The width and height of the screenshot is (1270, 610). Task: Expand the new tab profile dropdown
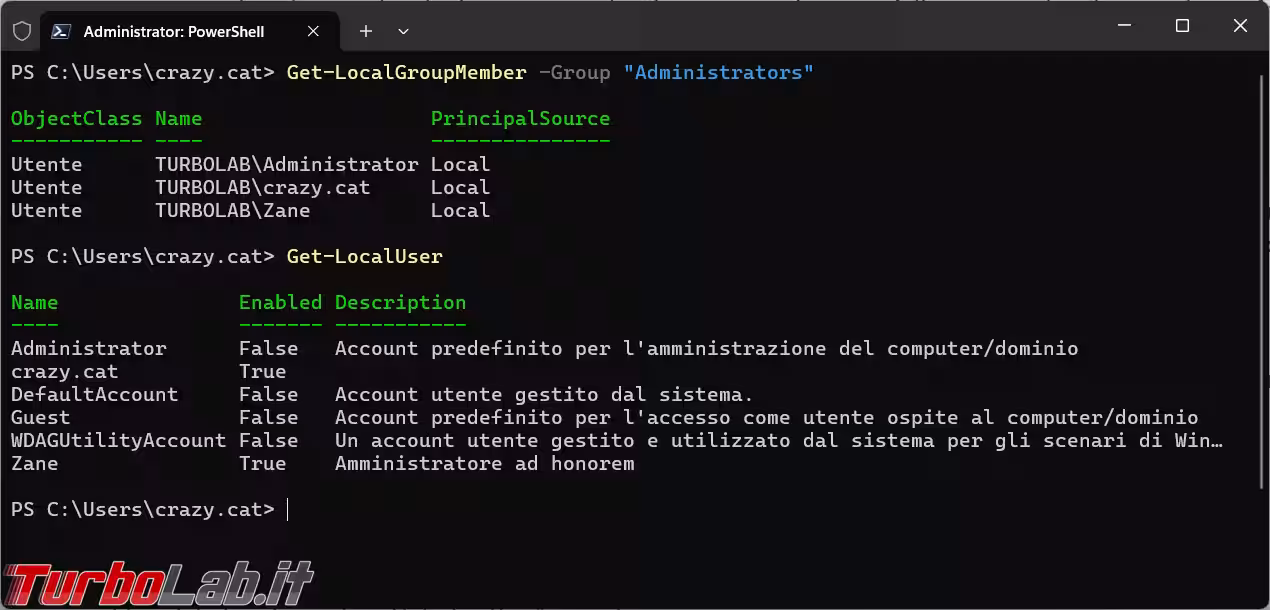click(403, 31)
